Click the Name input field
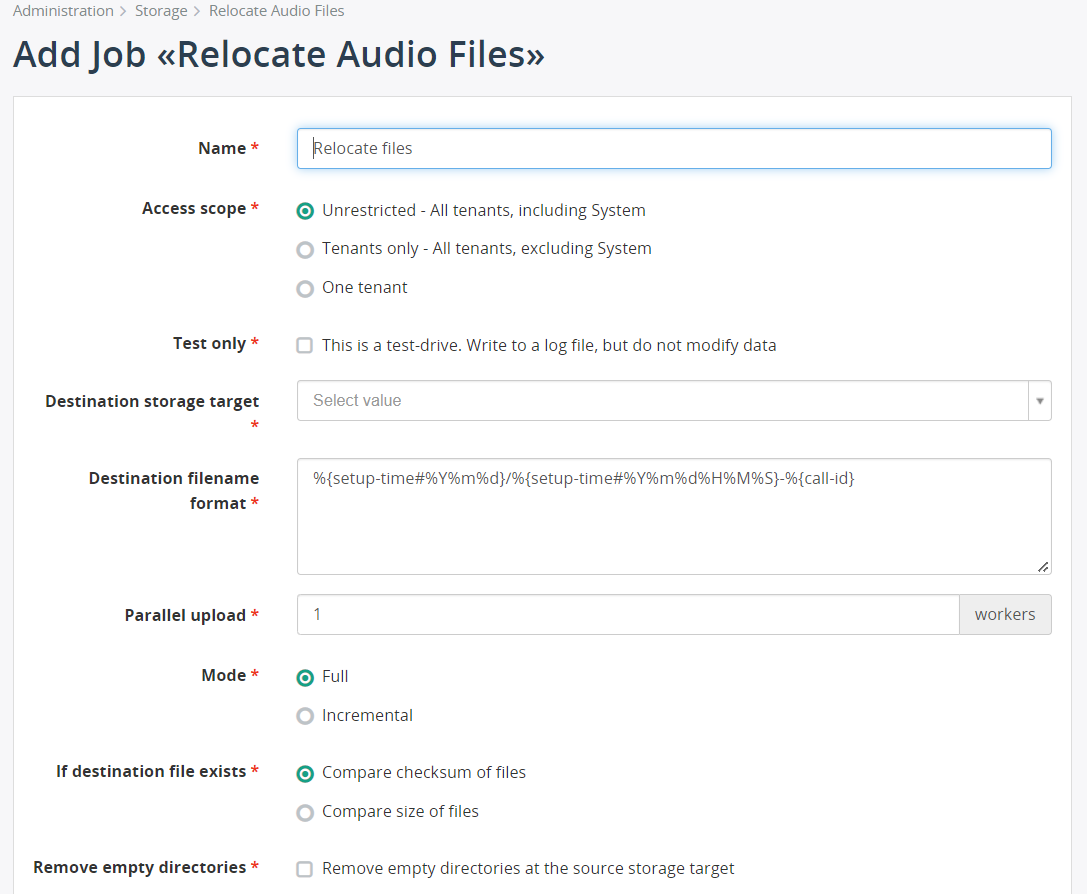1087x894 pixels. tap(674, 148)
